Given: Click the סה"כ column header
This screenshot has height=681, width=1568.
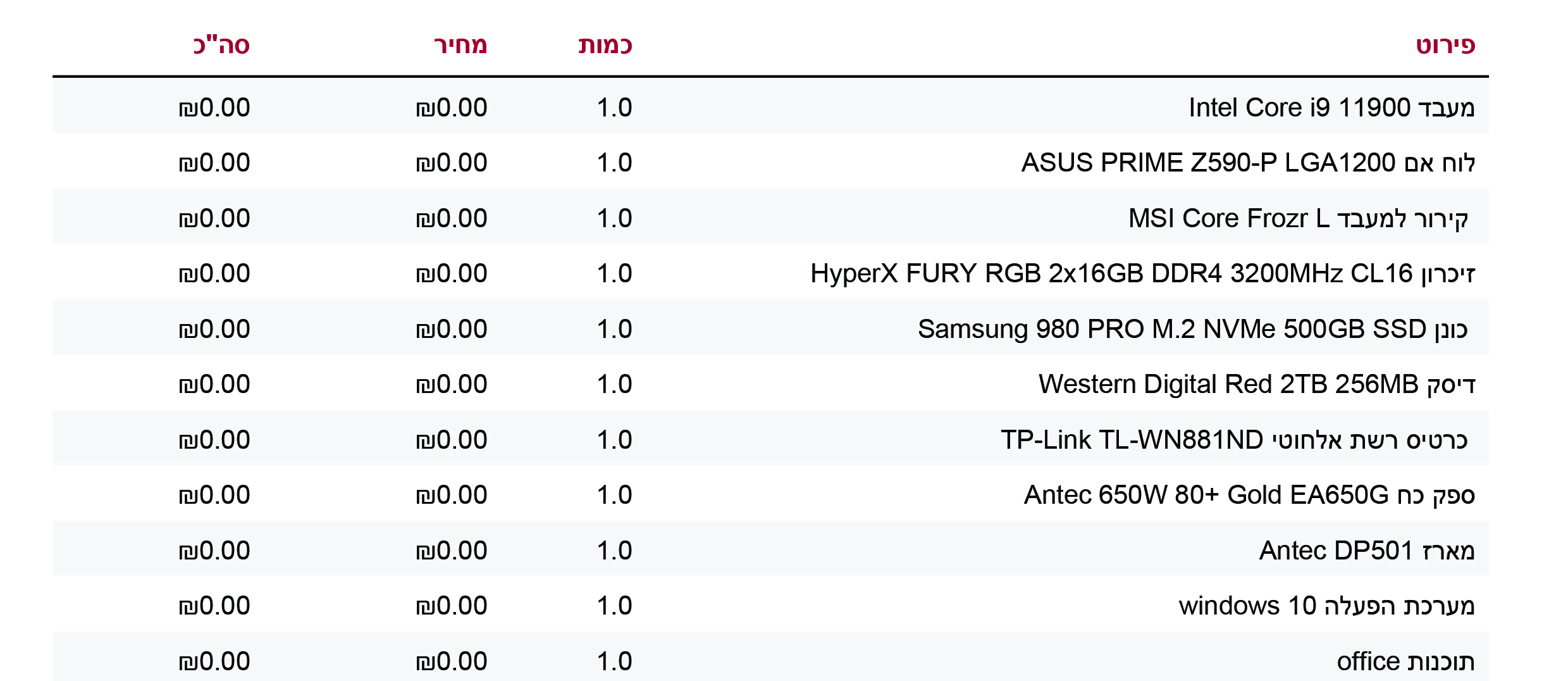Looking at the screenshot, I should click(221, 46).
